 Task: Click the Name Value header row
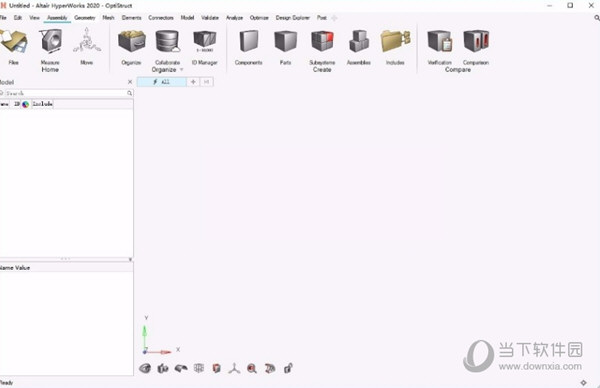[x=67, y=267]
